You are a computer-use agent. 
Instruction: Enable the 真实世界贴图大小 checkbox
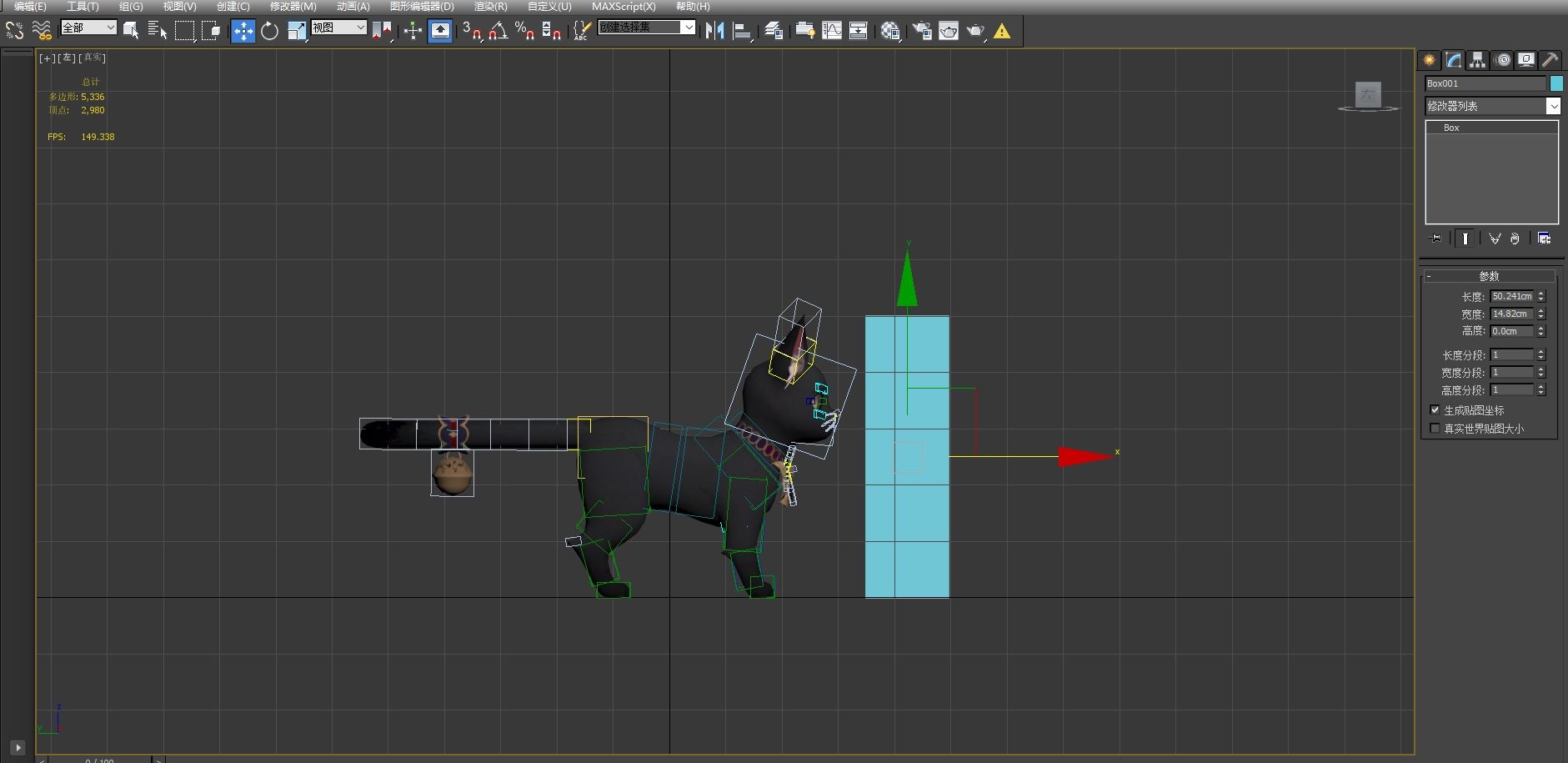point(1435,429)
